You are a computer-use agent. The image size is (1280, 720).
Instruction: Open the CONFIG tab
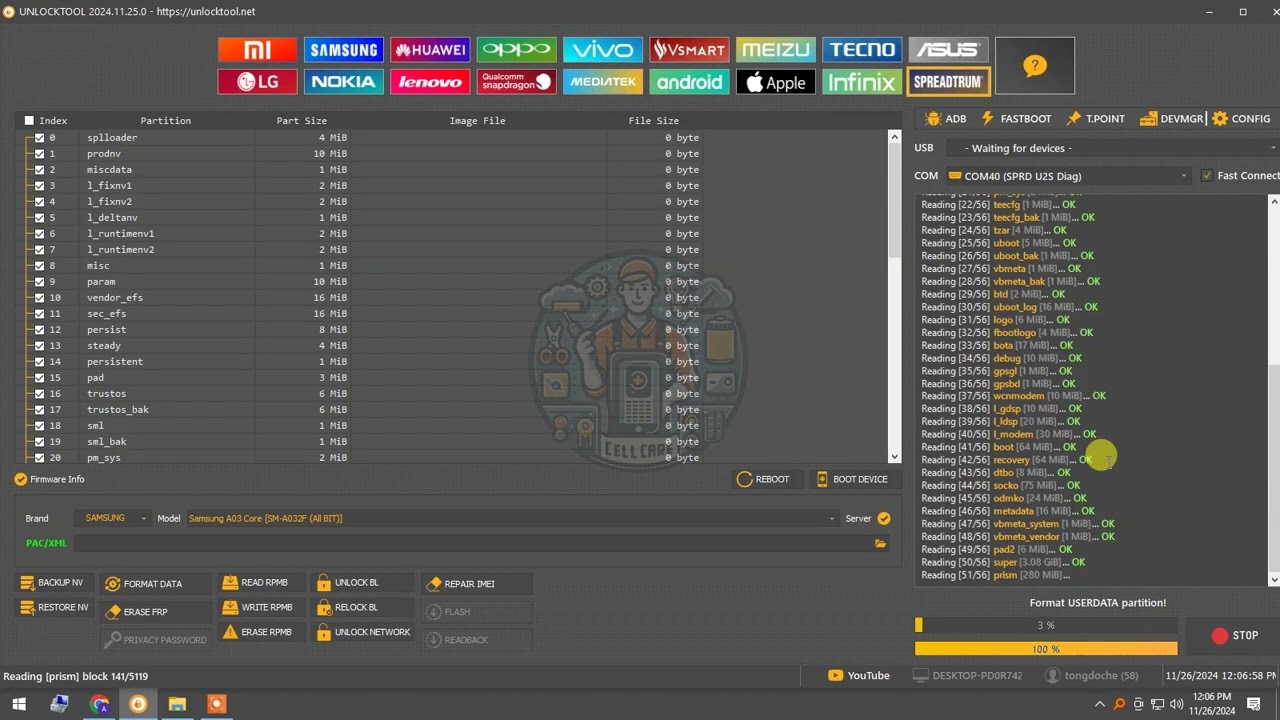click(1240, 119)
